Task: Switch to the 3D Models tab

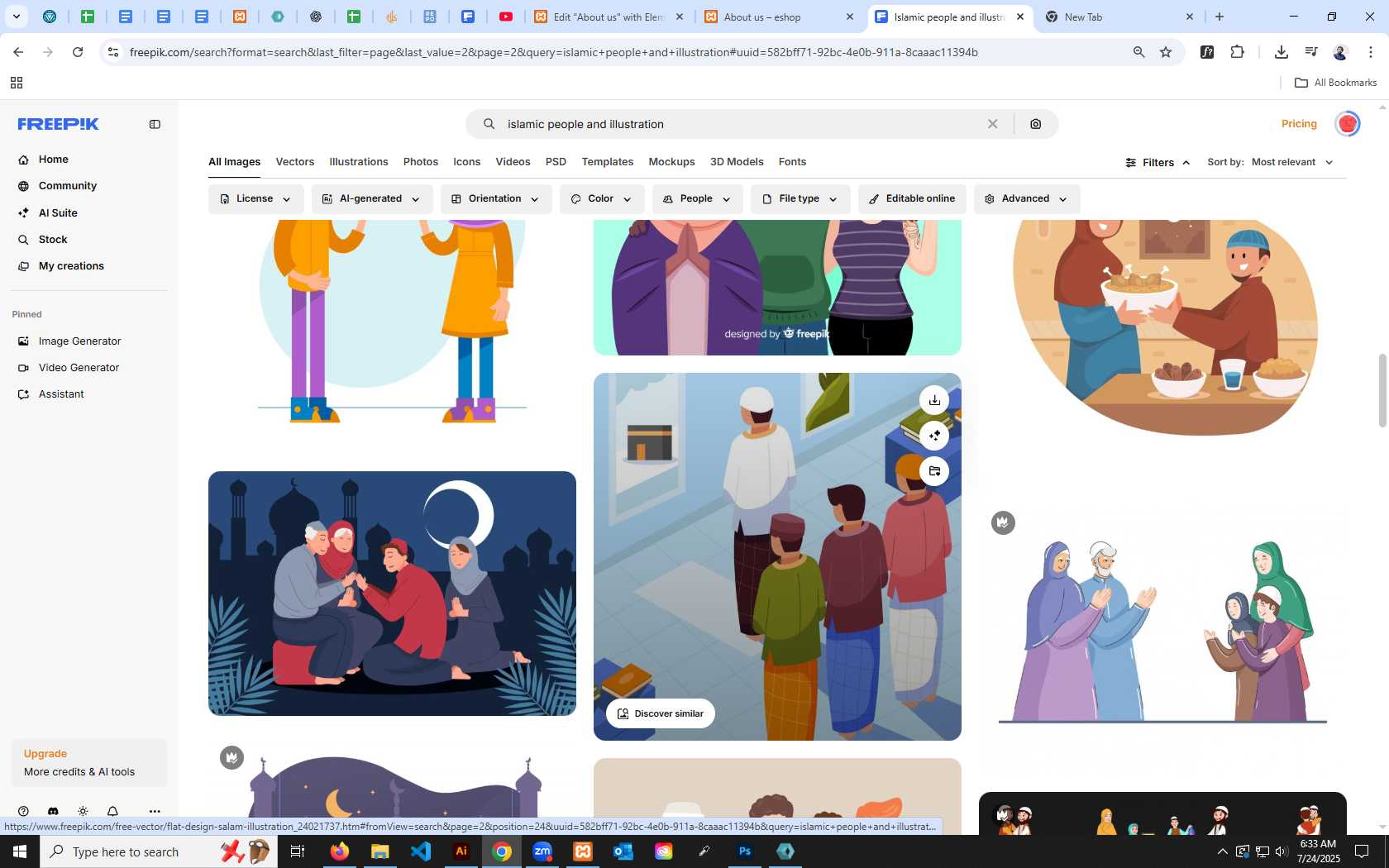Action: [737, 162]
